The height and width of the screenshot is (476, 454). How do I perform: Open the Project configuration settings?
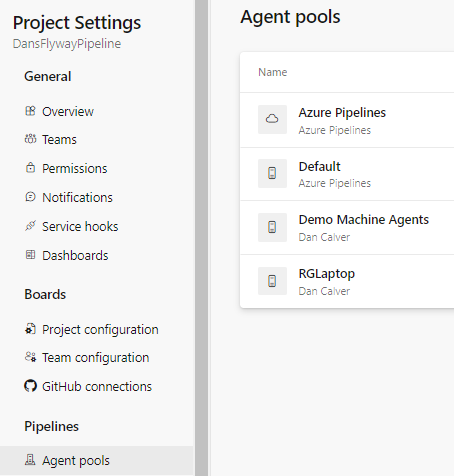[91, 330]
